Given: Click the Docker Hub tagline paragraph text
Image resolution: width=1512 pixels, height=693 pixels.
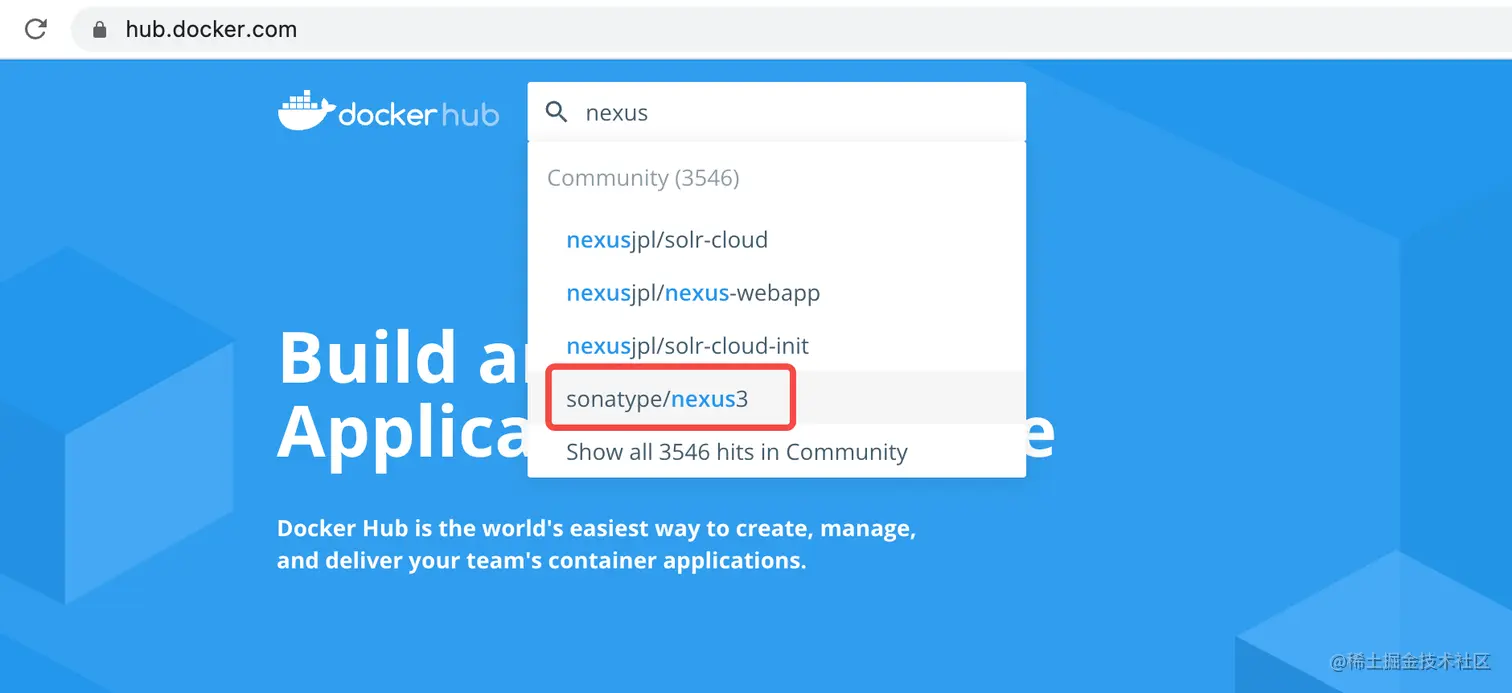Looking at the screenshot, I should [x=597, y=544].
